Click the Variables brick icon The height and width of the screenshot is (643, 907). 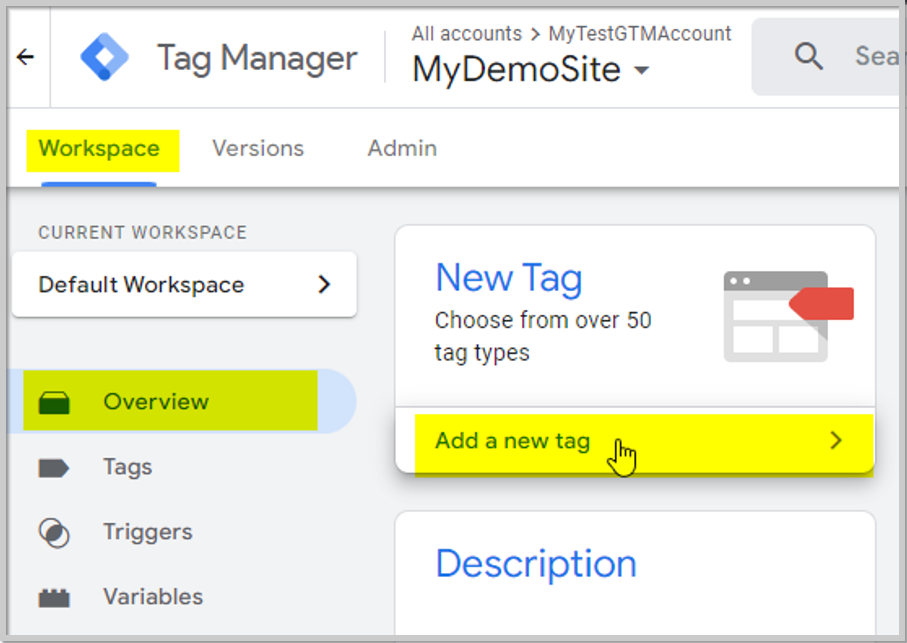54,598
